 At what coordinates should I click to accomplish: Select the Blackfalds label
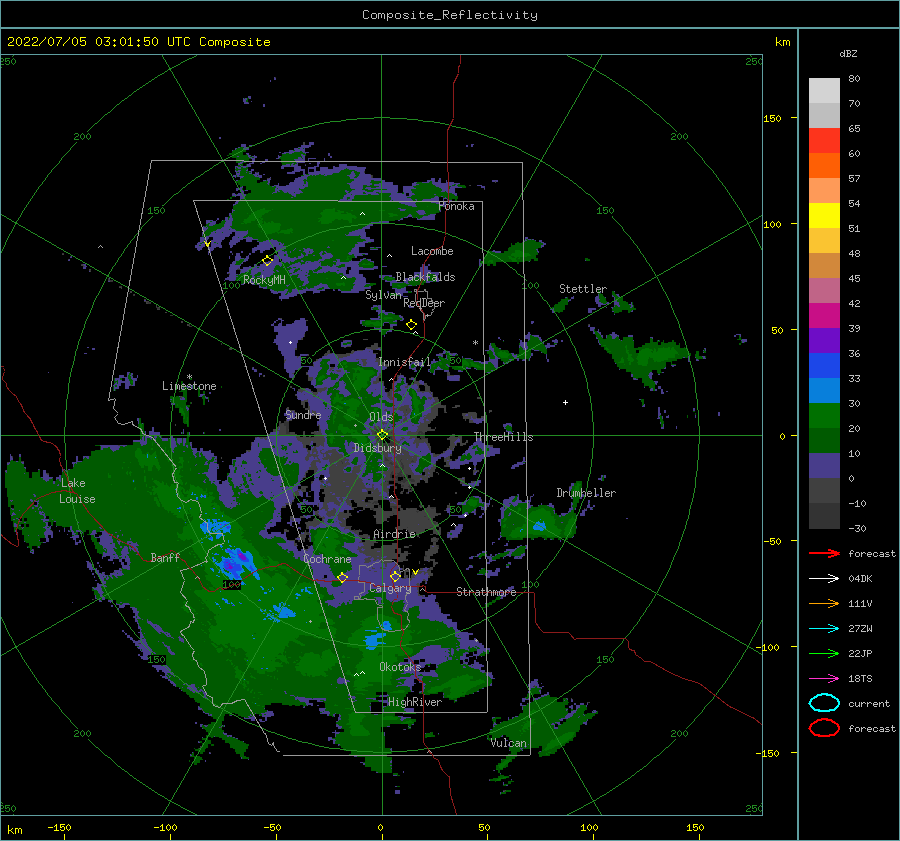click(x=425, y=277)
